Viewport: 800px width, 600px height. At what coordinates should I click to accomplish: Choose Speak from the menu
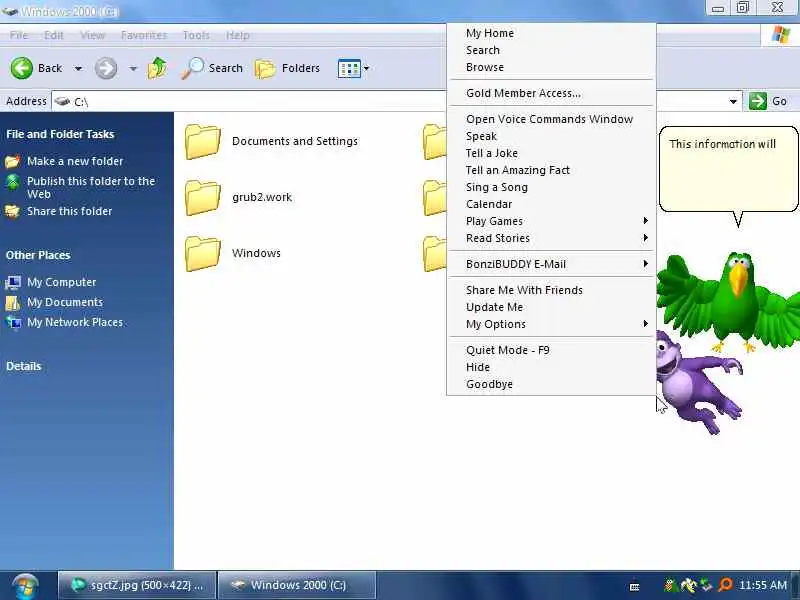coord(481,136)
